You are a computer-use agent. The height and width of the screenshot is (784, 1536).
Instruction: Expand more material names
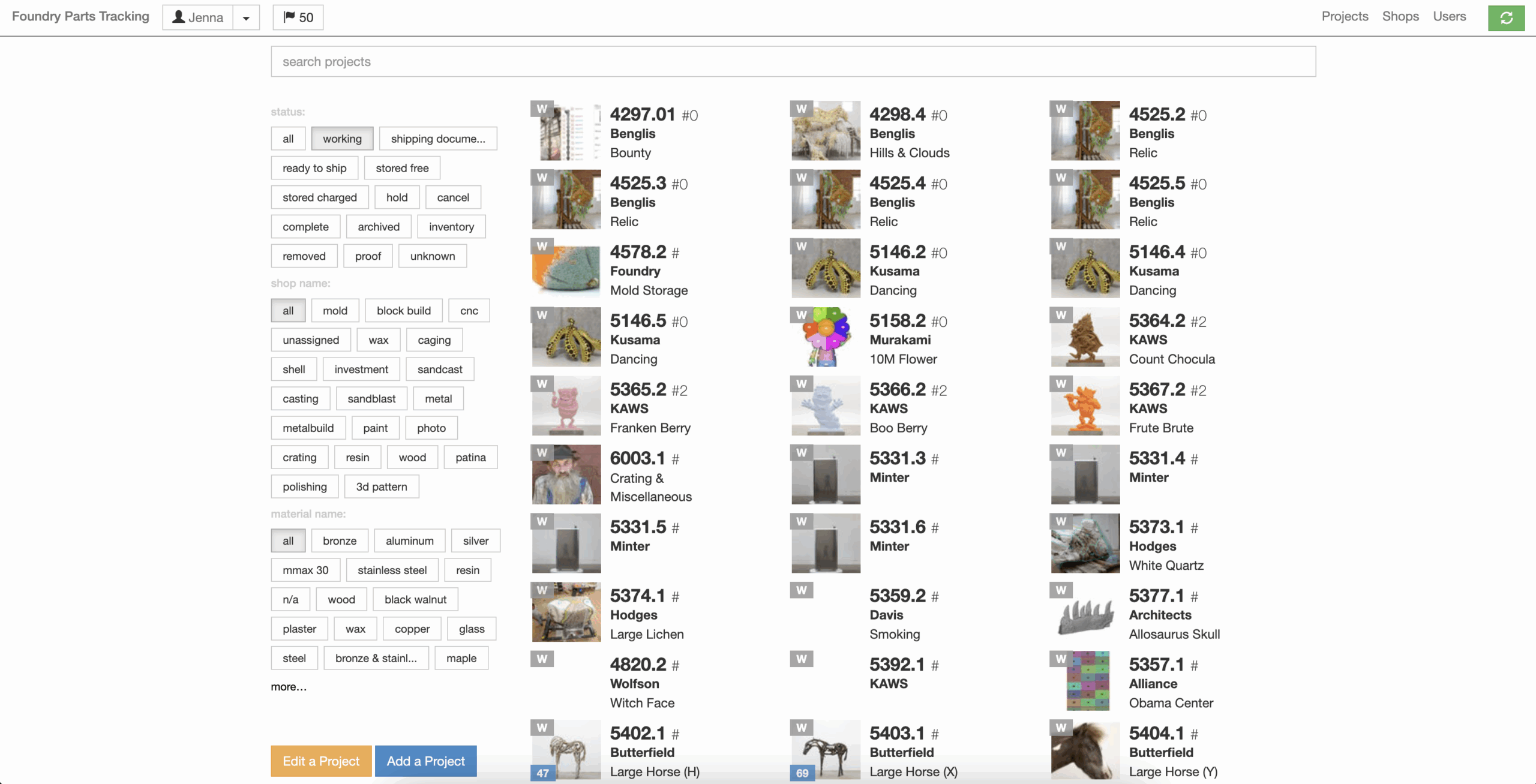pyautogui.click(x=288, y=687)
